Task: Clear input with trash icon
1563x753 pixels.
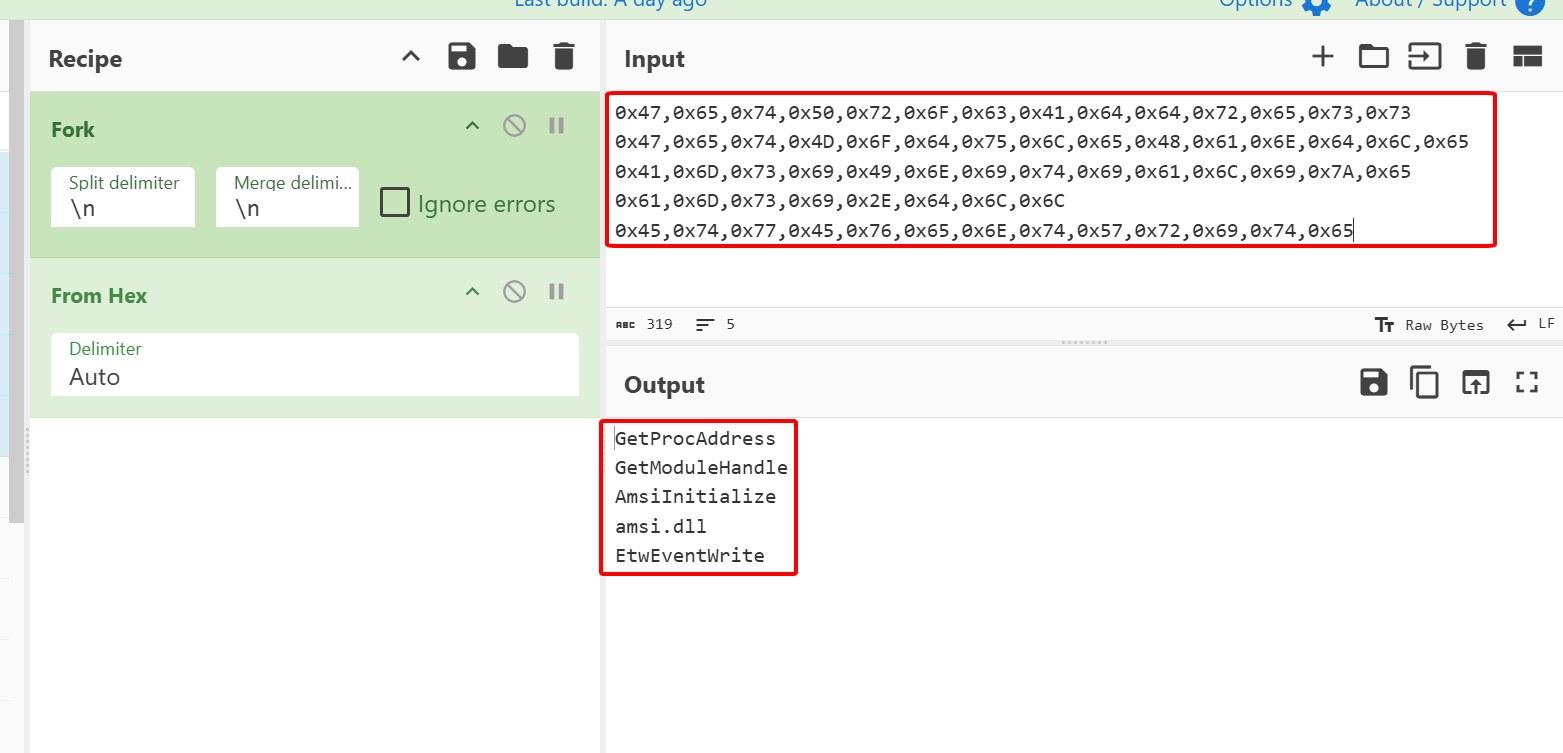Action: [x=1476, y=57]
